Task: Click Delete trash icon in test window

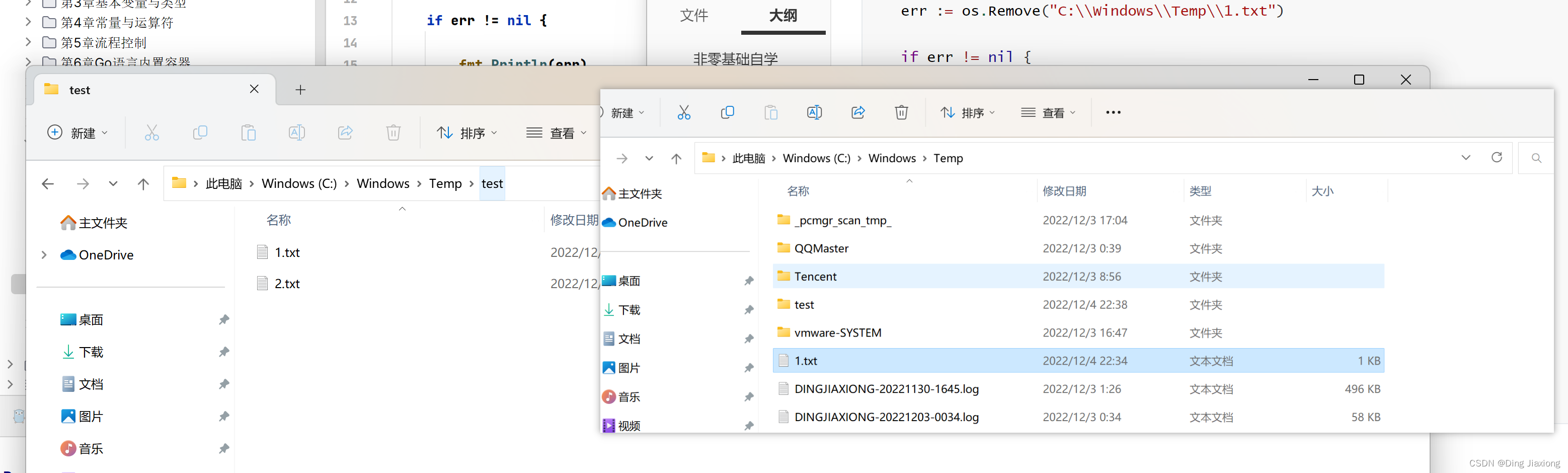Action: [x=394, y=133]
